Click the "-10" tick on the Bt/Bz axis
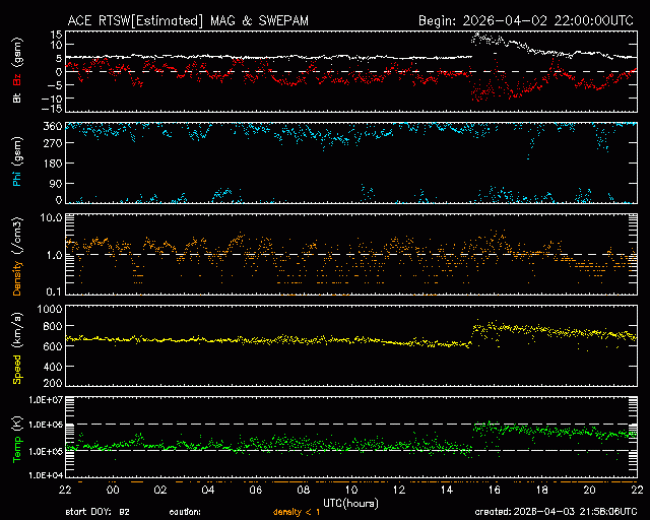 coord(52,98)
